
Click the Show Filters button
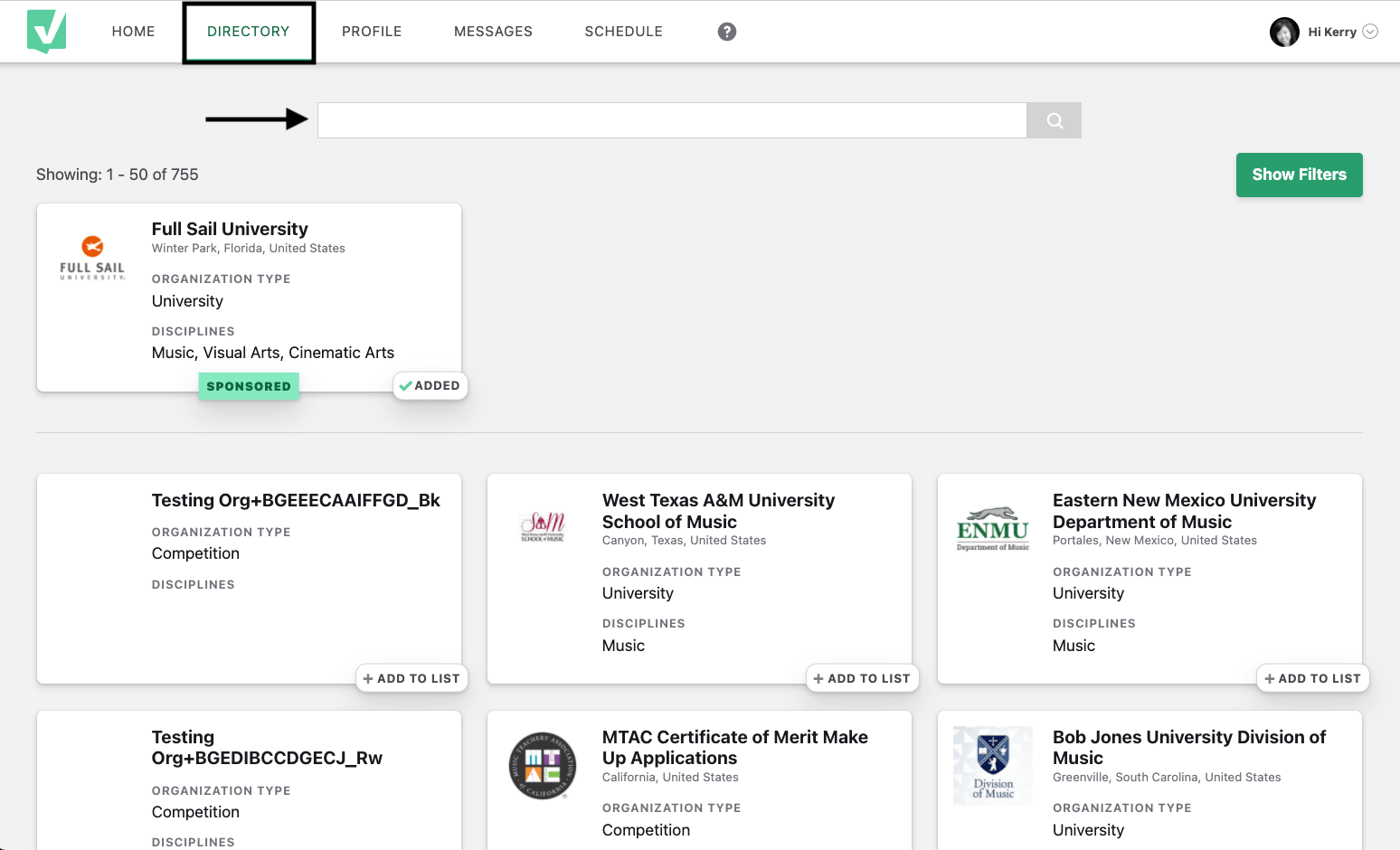pyautogui.click(x=1300, y=175)
